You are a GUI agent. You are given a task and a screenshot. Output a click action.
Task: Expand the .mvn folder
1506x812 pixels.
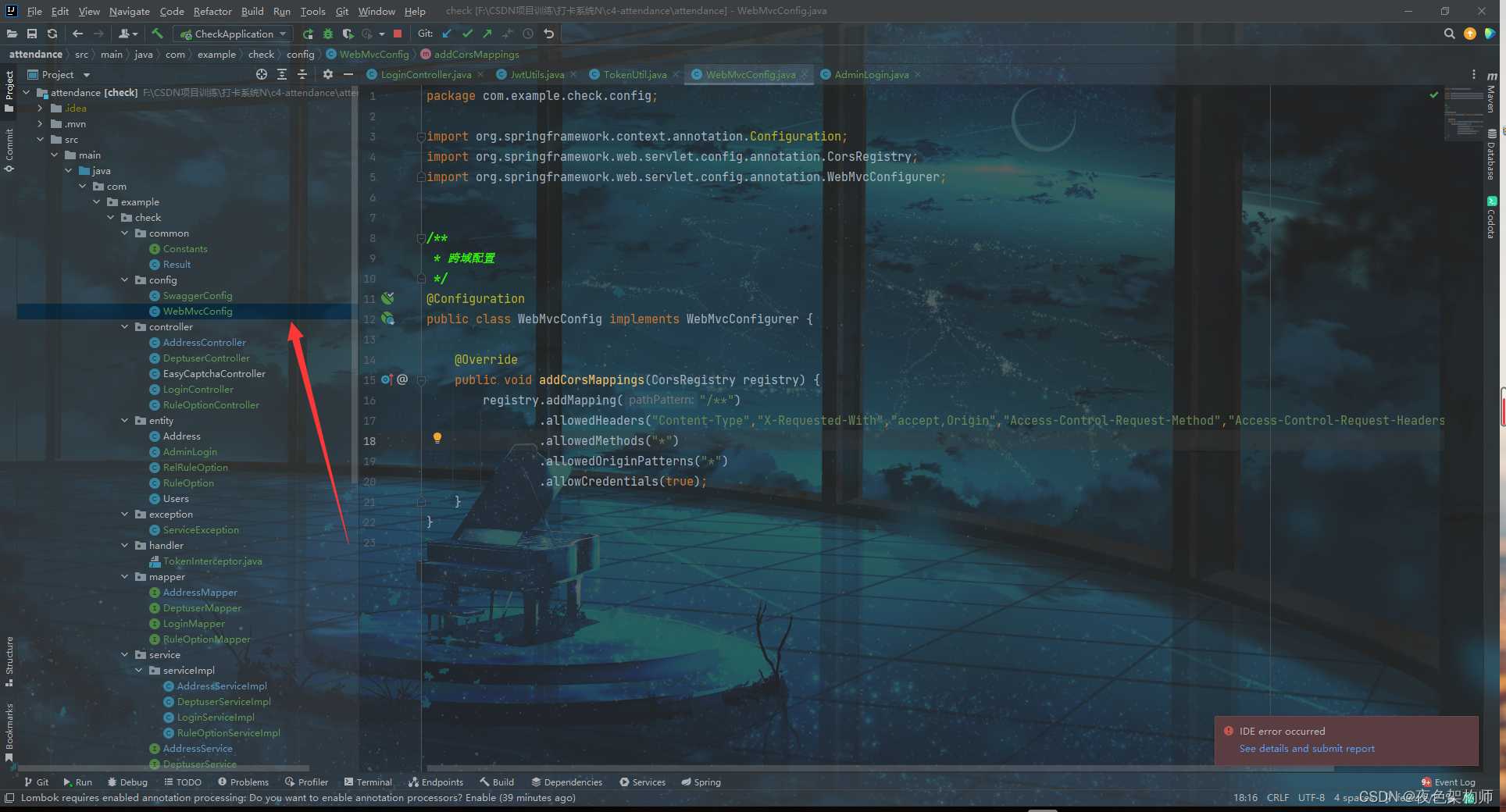[41, 124]
